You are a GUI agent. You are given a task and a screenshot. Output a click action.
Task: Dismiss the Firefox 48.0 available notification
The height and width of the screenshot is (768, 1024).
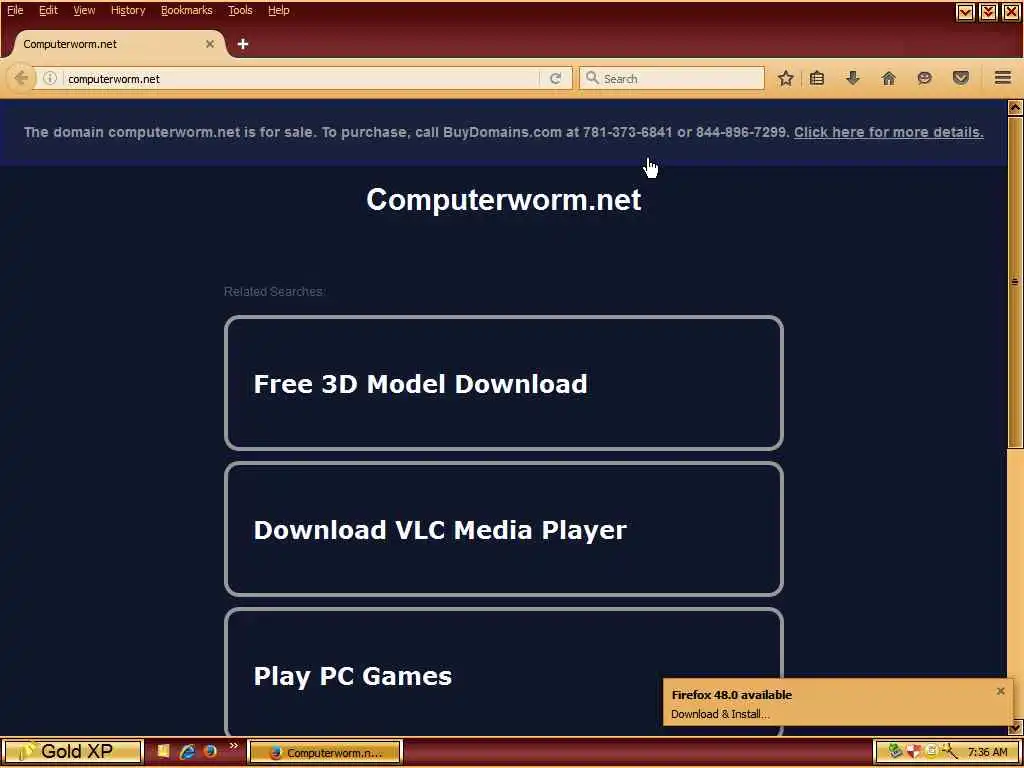[x=1000, y=691]
